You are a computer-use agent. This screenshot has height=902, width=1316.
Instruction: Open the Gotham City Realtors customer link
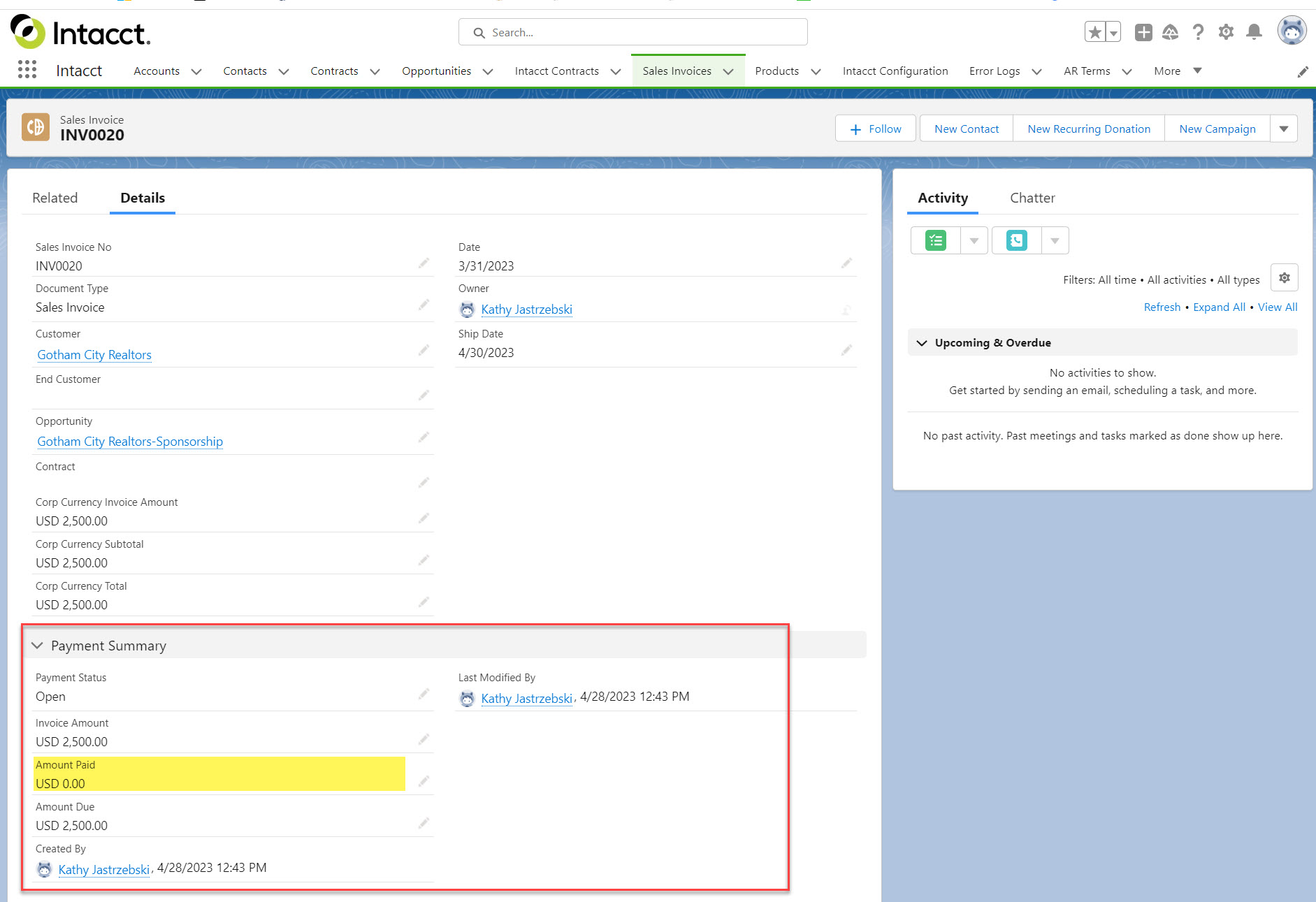coord(94,355)
